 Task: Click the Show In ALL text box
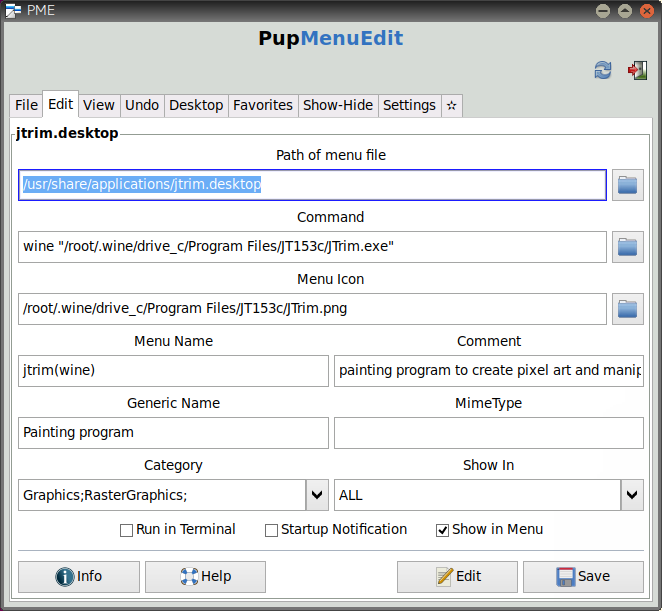pyautogui.click(x=478, y=495)
